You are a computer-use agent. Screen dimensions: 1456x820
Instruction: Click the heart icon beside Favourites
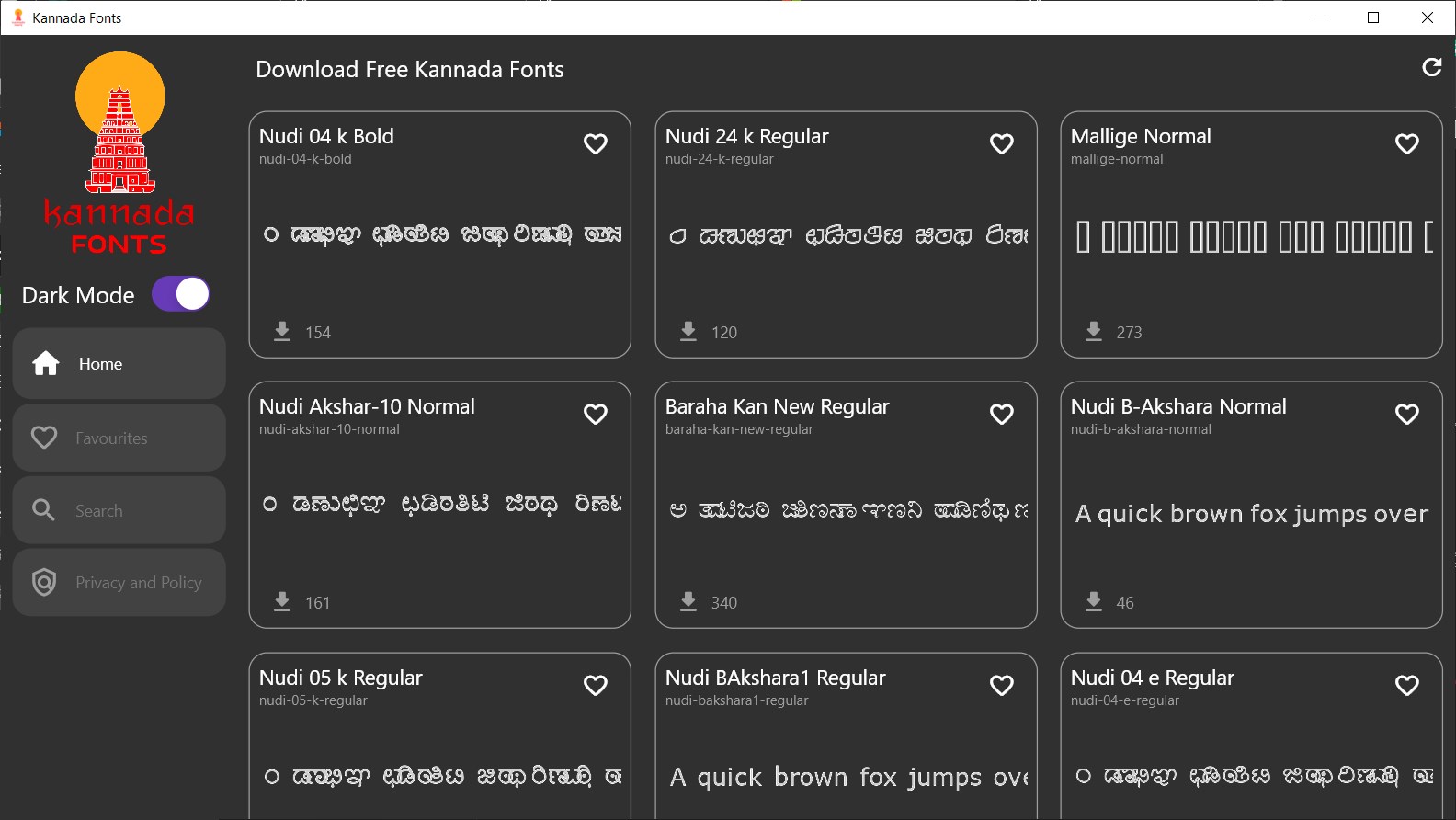(44, 438)
